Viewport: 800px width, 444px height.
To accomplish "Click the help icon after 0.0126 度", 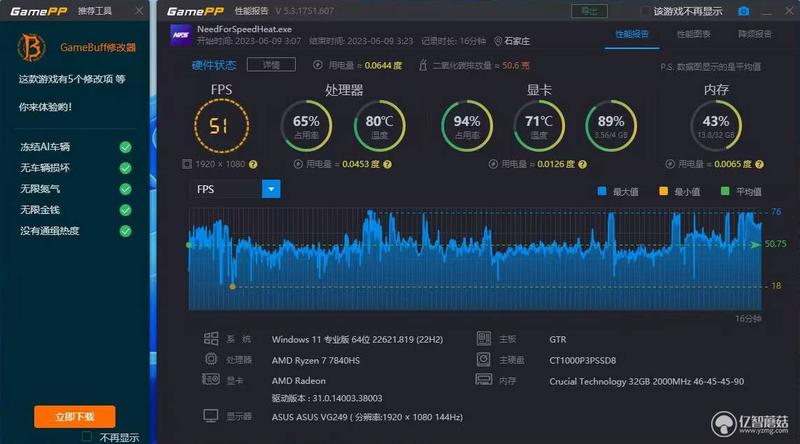I will (583, 164).
